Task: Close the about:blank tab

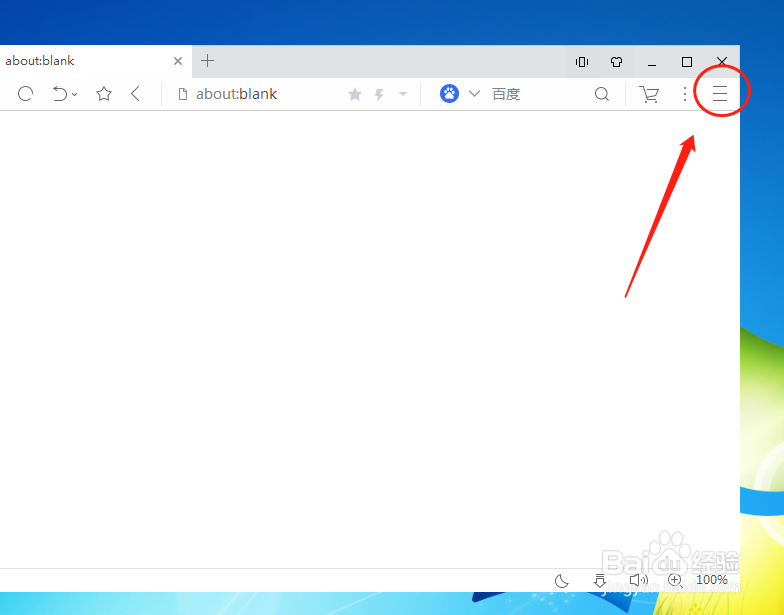Action: 178,61
